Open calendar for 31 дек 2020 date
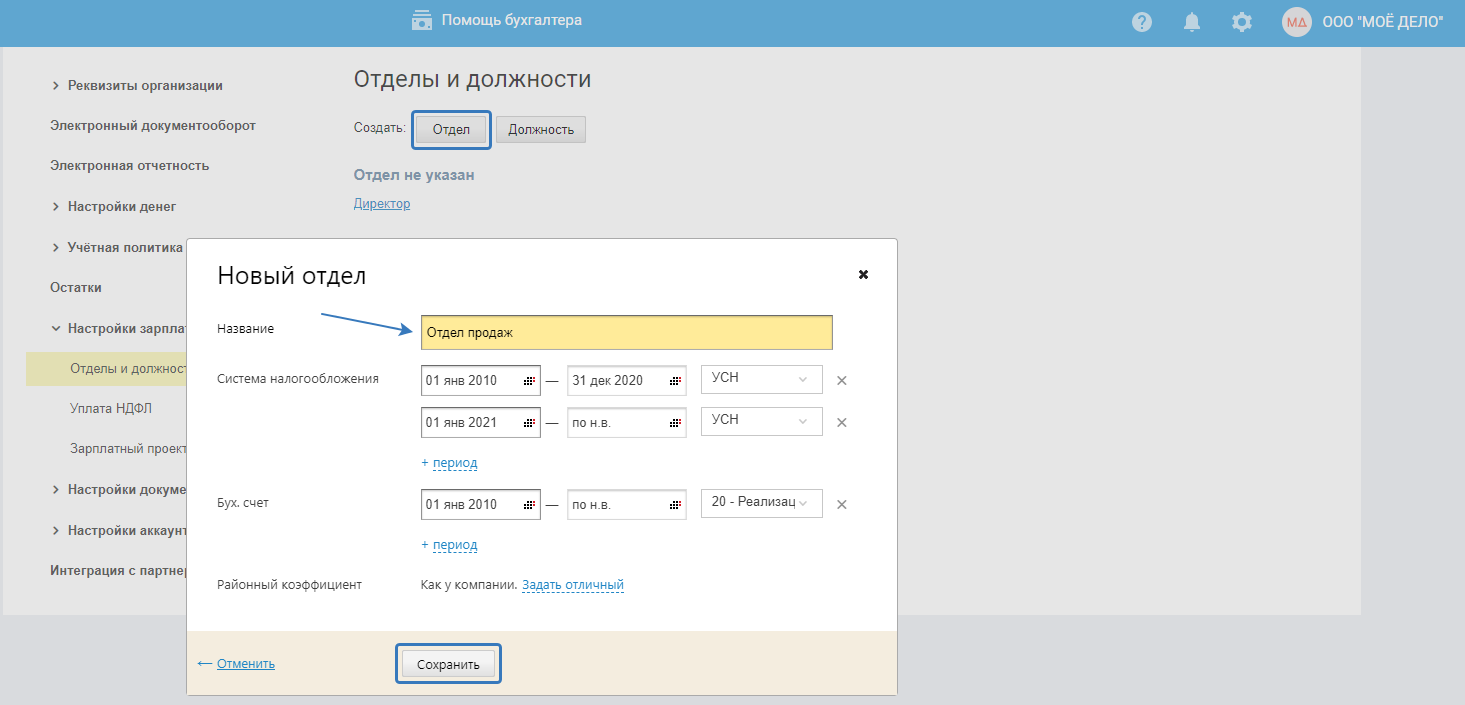Screen dimensions: 1465x705 coord(676,381)
